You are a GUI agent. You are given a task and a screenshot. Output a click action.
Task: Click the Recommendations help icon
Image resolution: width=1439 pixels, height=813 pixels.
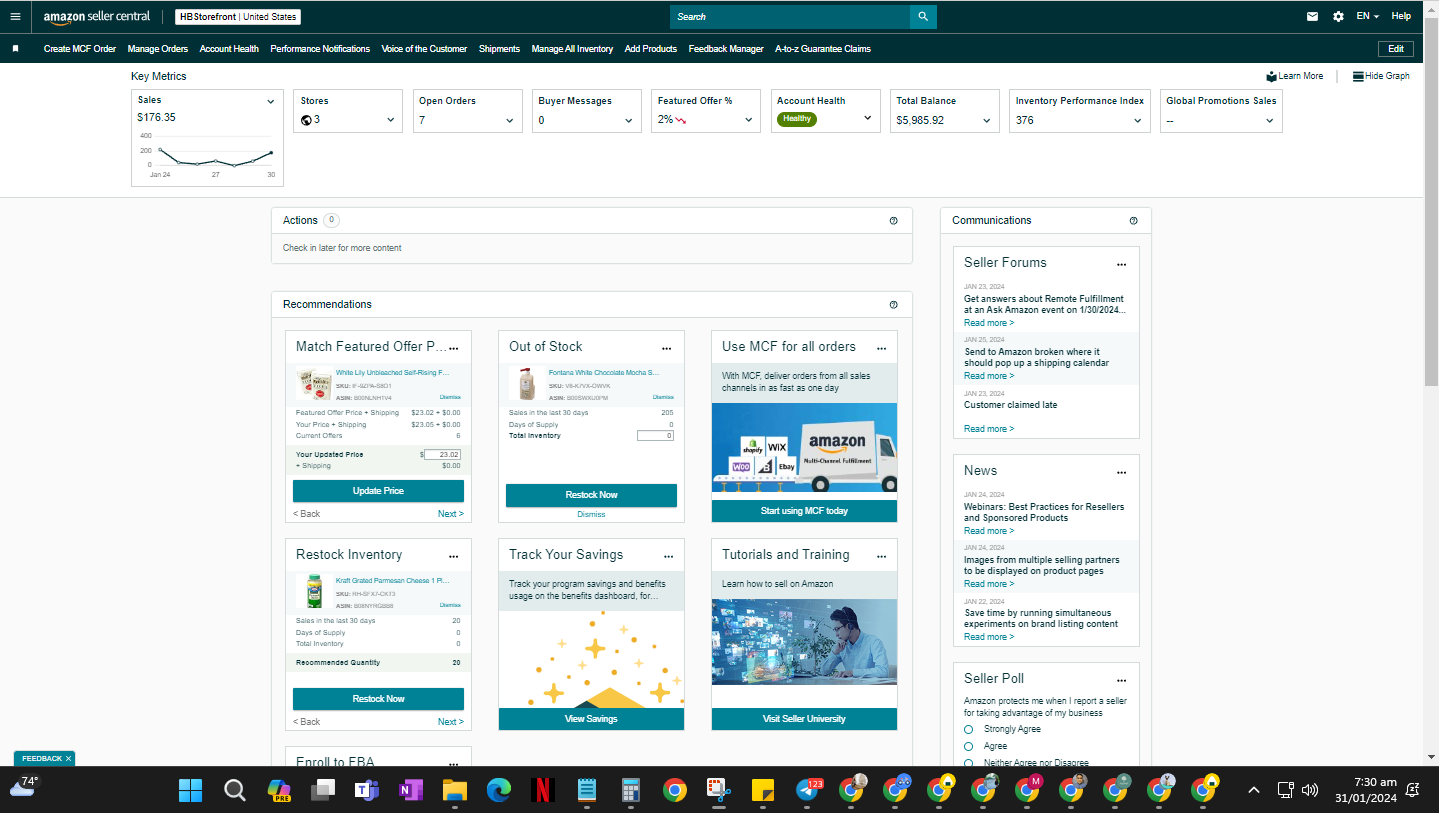click(893, 305)
